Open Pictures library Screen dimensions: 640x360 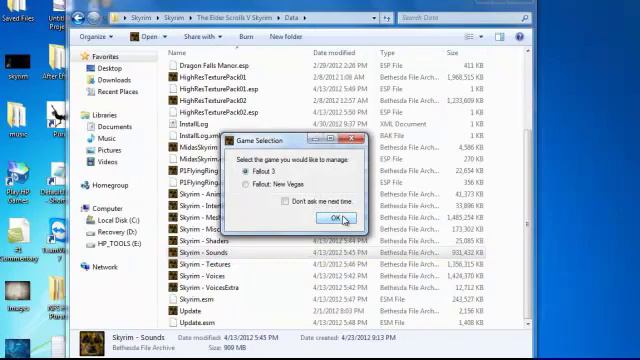pos(109,150)
